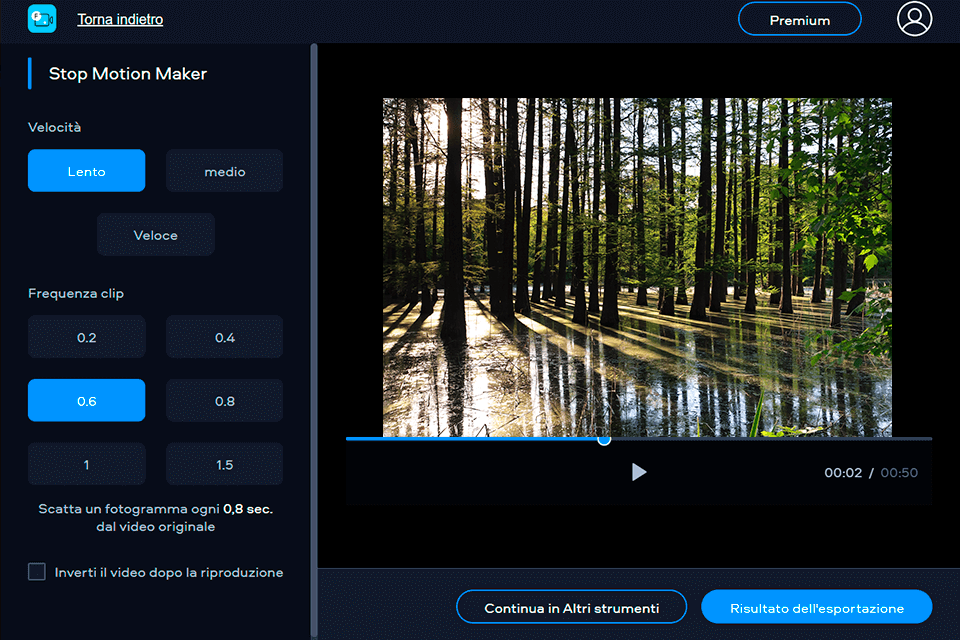Image resolution: width=960 pixels, height=640 pixels.
Task: Change frequency to 0.8 seconds
Action: [224, 400]
